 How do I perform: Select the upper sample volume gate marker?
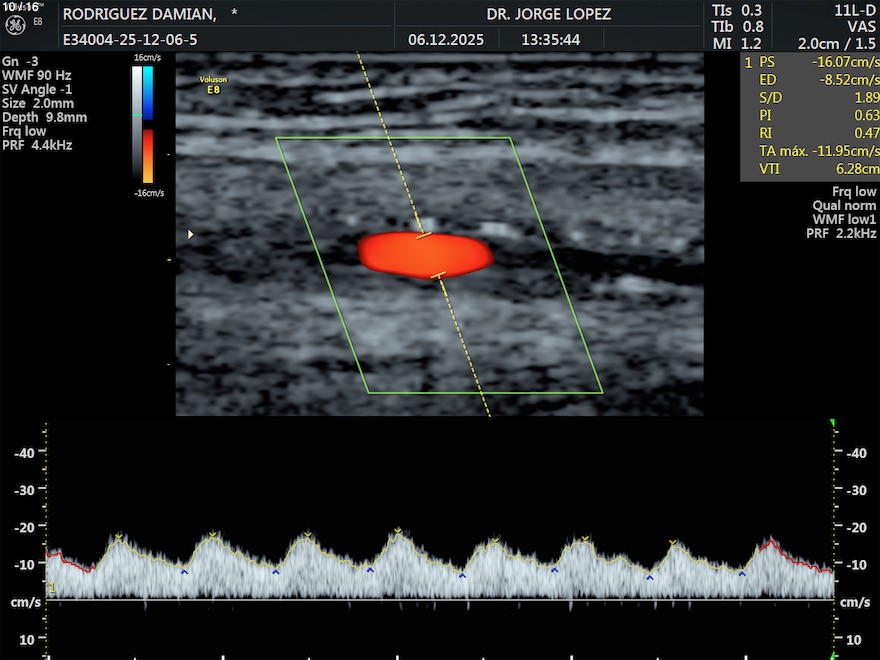tap(424, 235)
